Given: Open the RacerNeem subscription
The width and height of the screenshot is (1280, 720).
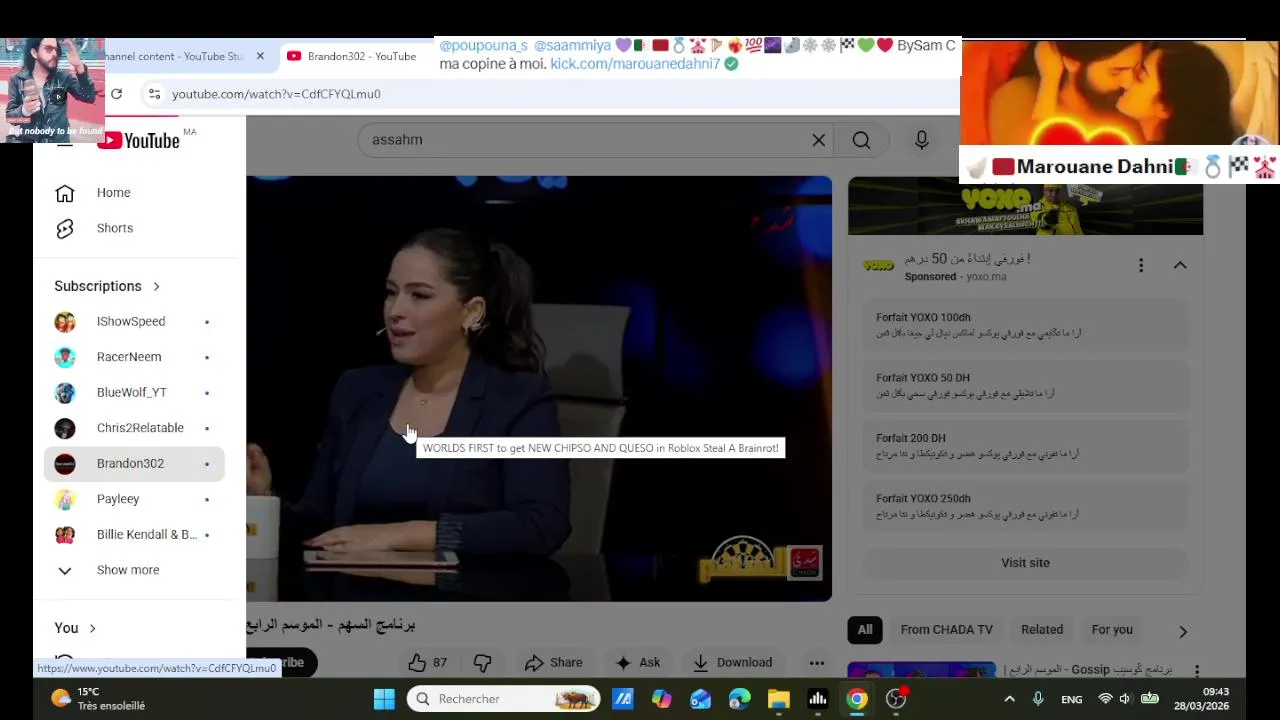Looking at the screenshot, I should click(x=134, y=357).
